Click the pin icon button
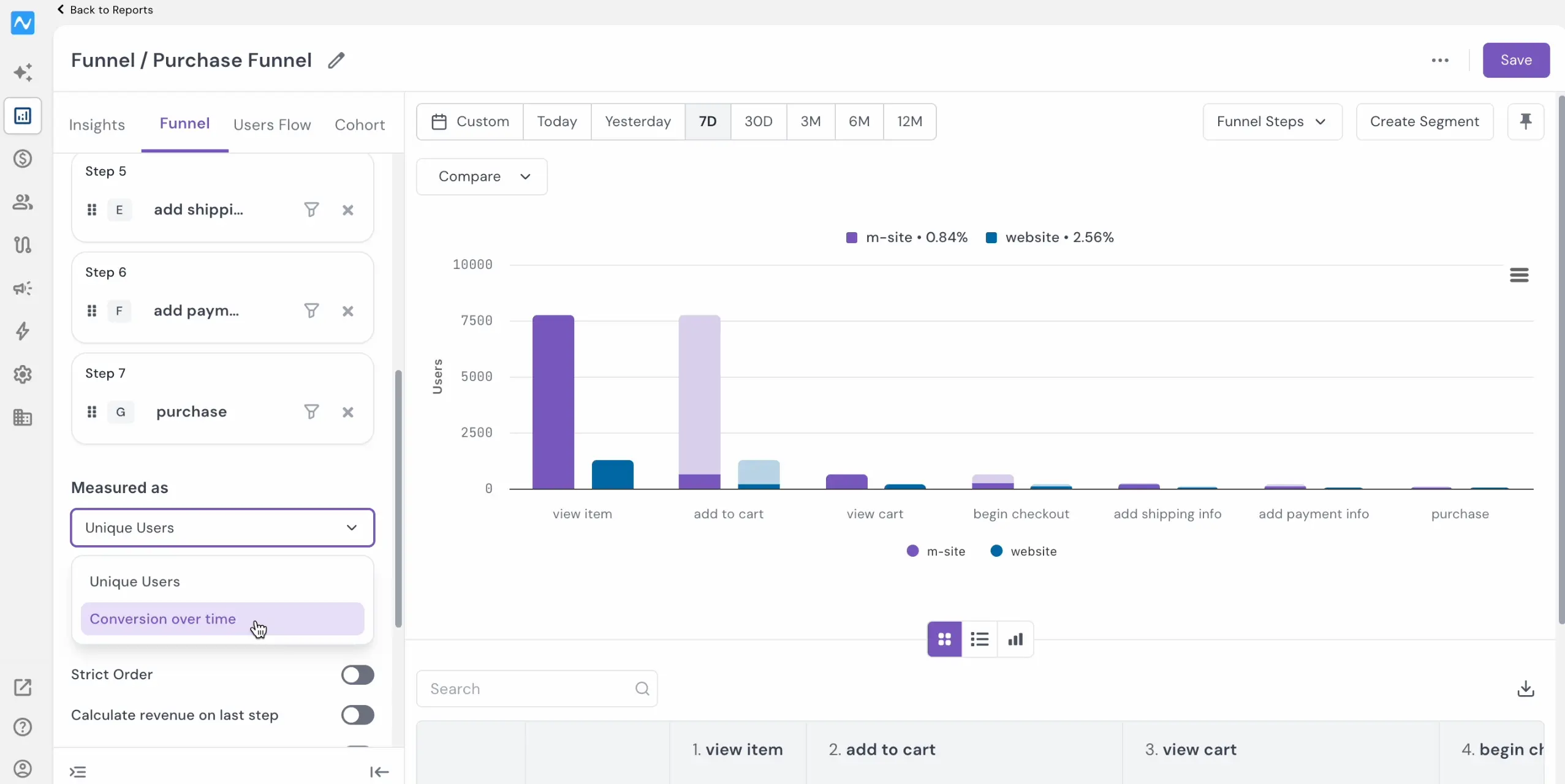 coord(1526,121)
